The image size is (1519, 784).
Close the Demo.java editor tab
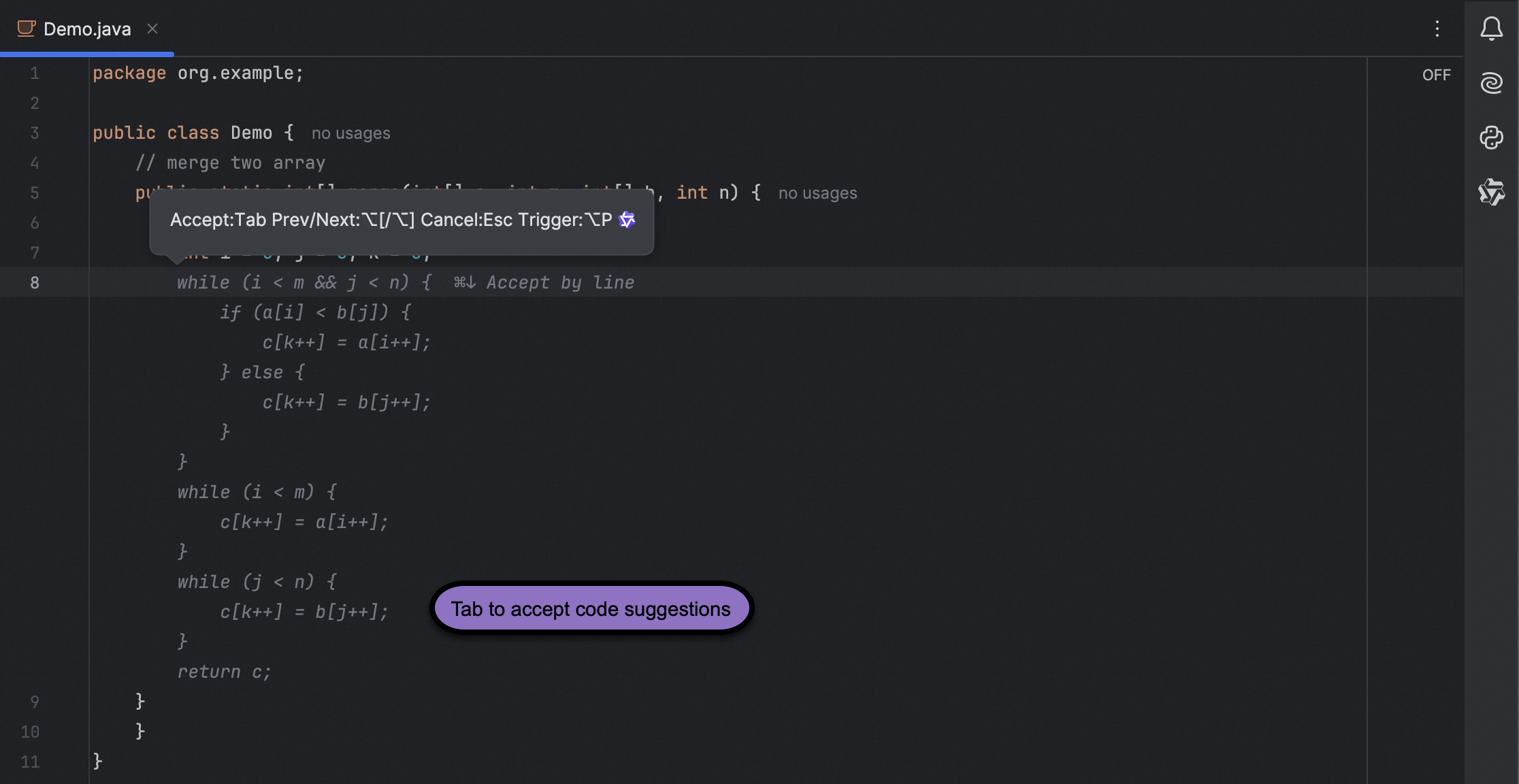(152, 29)
